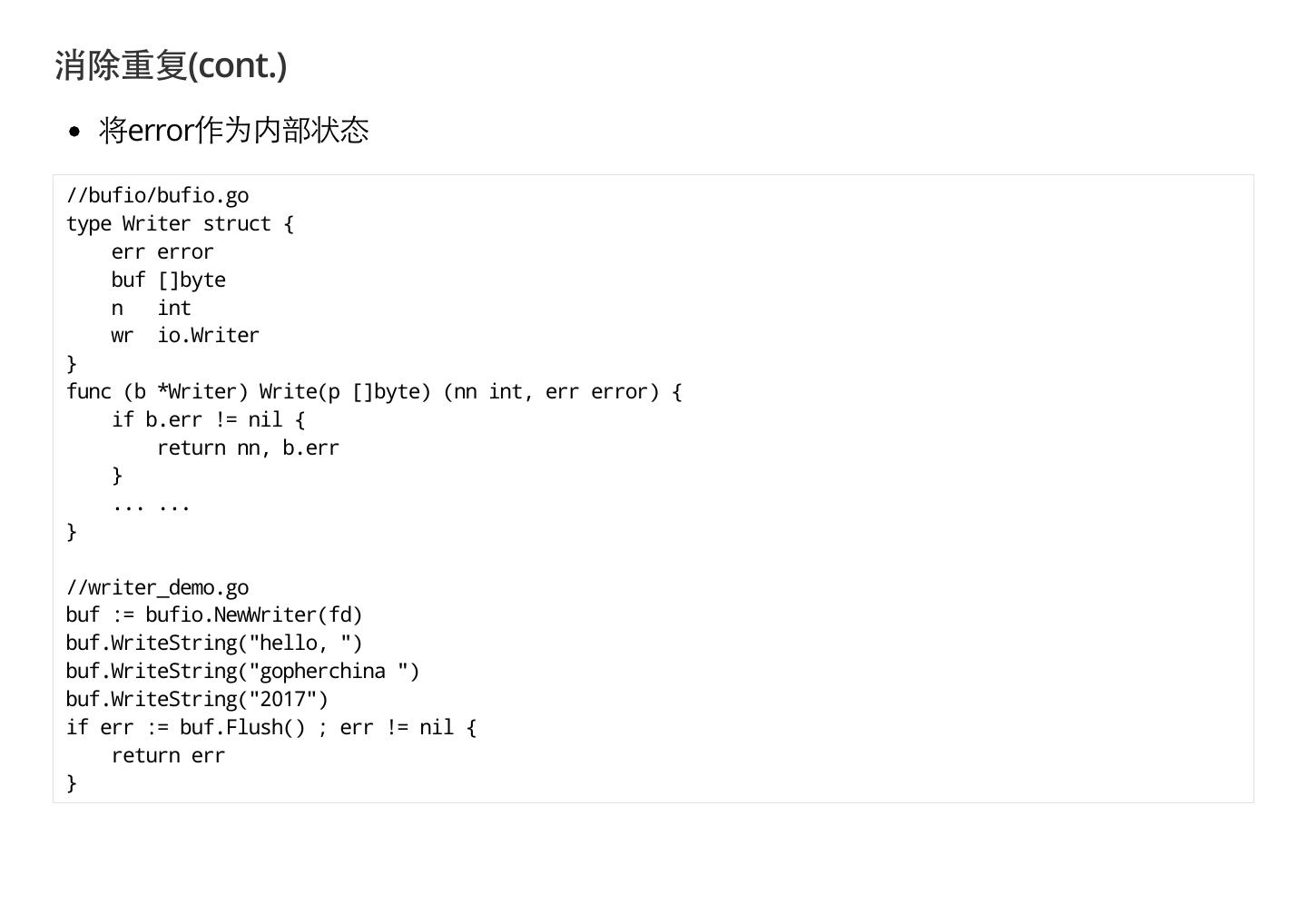Click the "buf := bufio.NewWriter(fd)" line
The image size is (1307, 924).
click(214, 615)
